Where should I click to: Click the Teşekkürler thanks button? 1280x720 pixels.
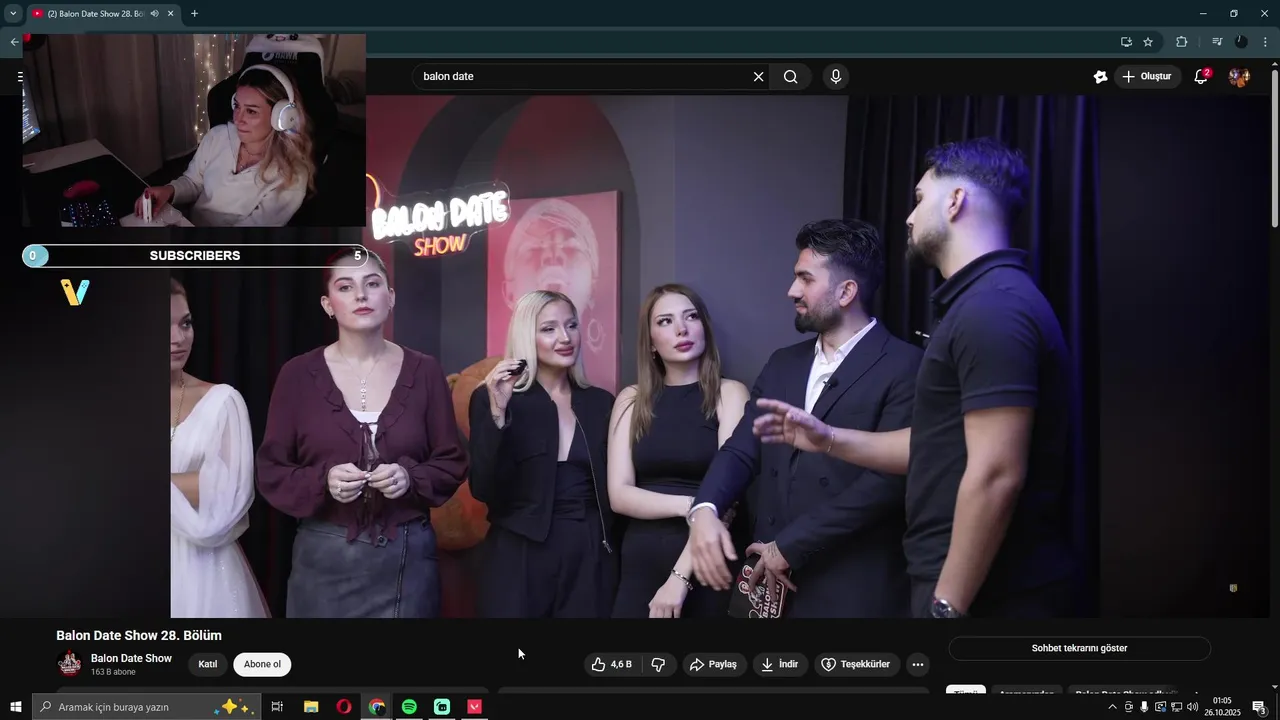click(856, 664)
